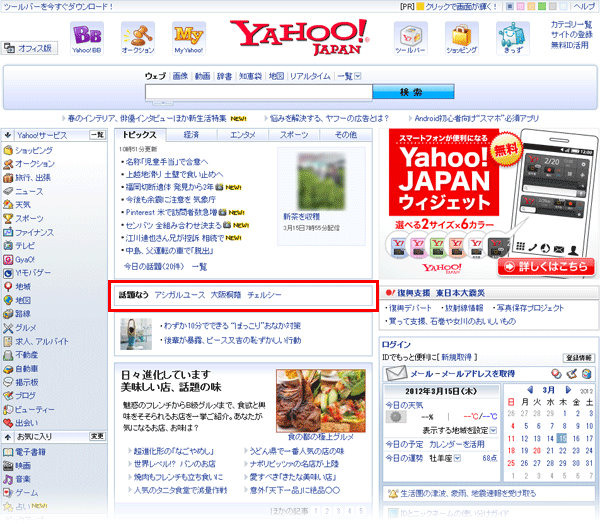Click the グルメ fork-and-knife sidebar icon
The image size is (600, 524).
pos(8,328)
